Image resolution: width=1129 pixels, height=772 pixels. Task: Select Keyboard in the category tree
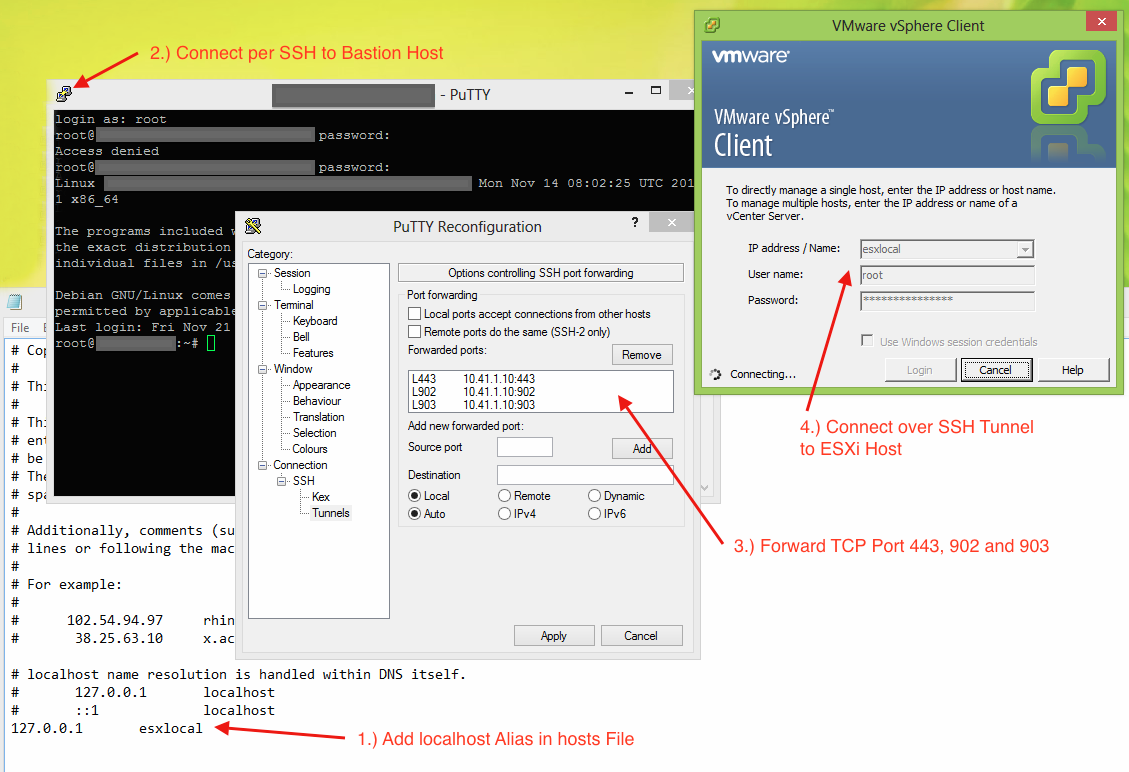315,321
